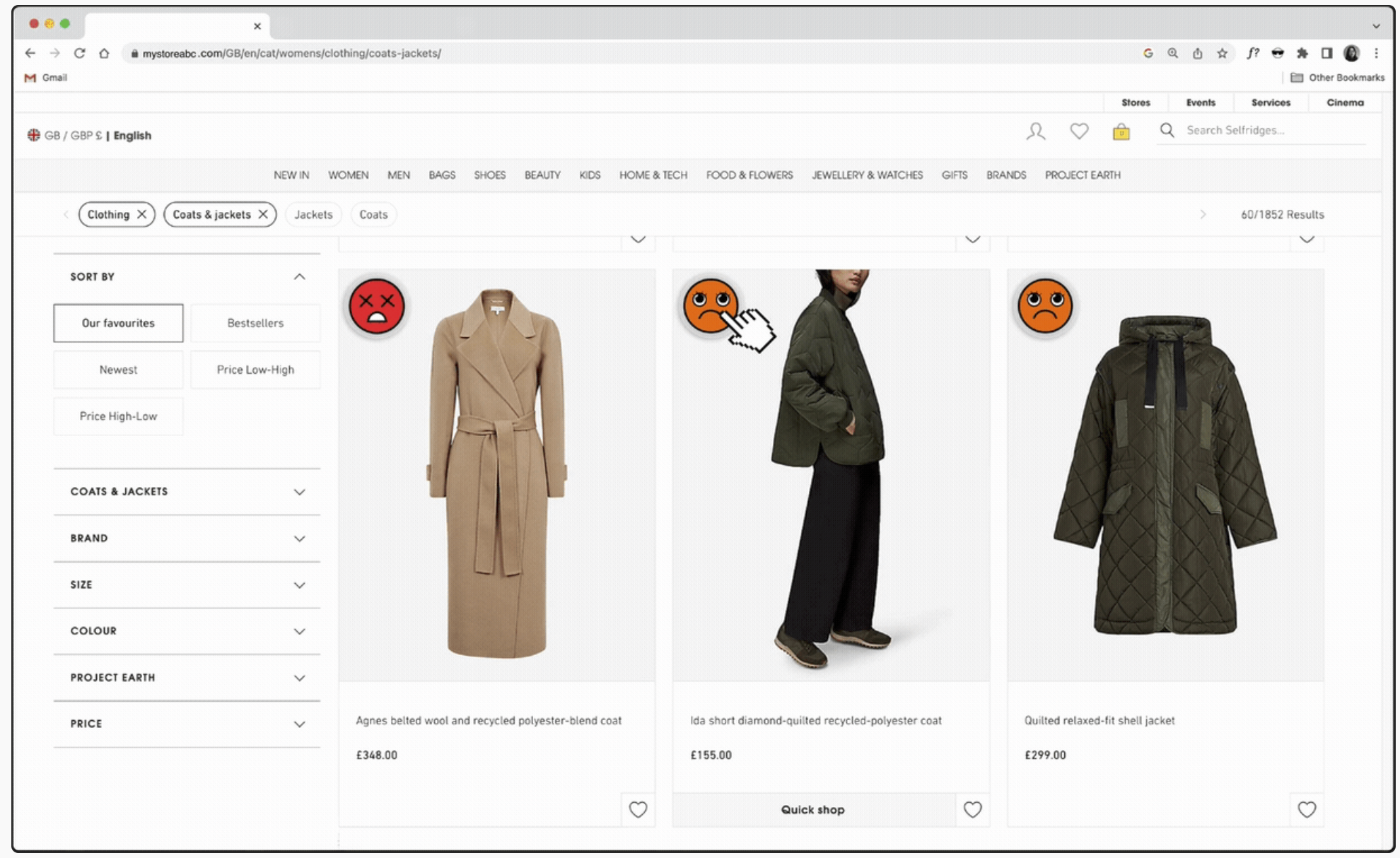Open the Jewellery & Watches menu
This screenshot has height=858, width=1400.
(867, 175)
